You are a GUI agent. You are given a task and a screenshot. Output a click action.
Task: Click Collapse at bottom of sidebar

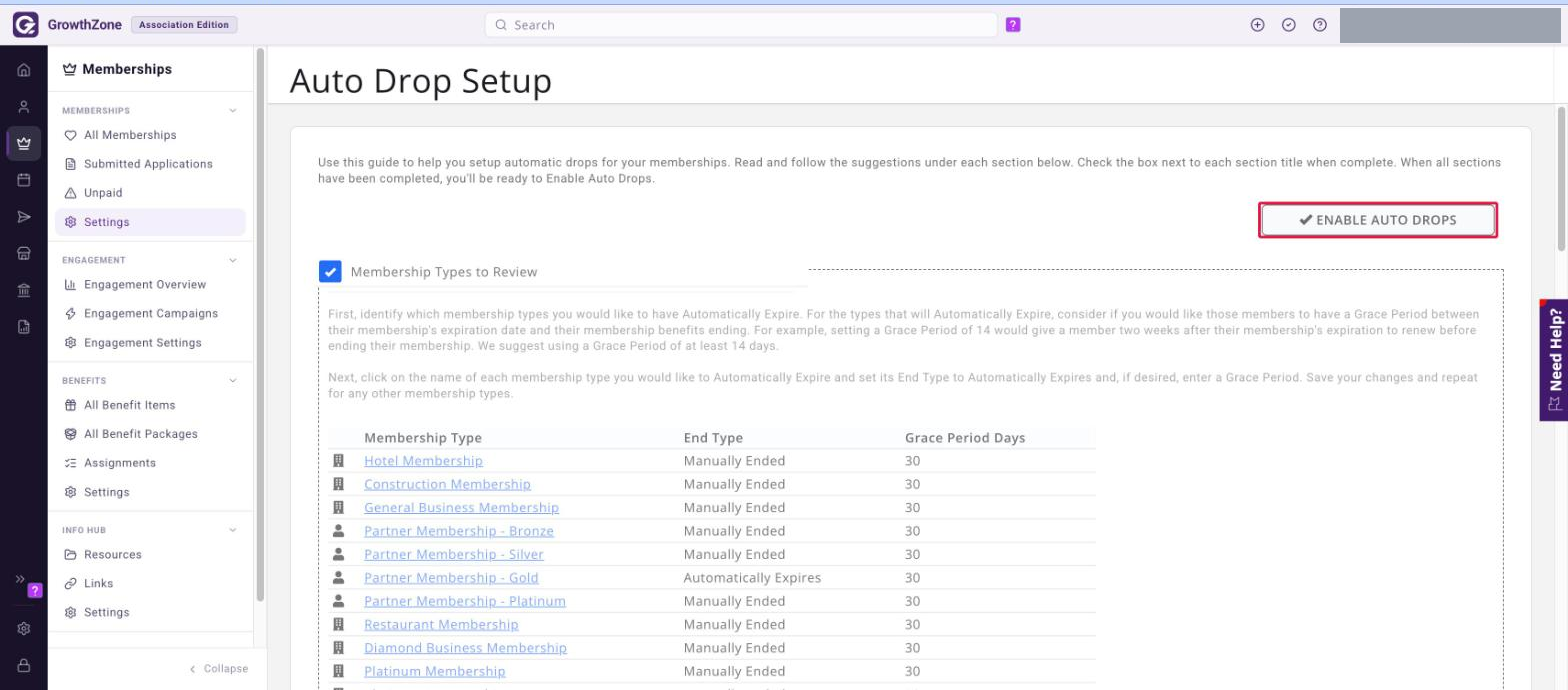tap(218, 669)
